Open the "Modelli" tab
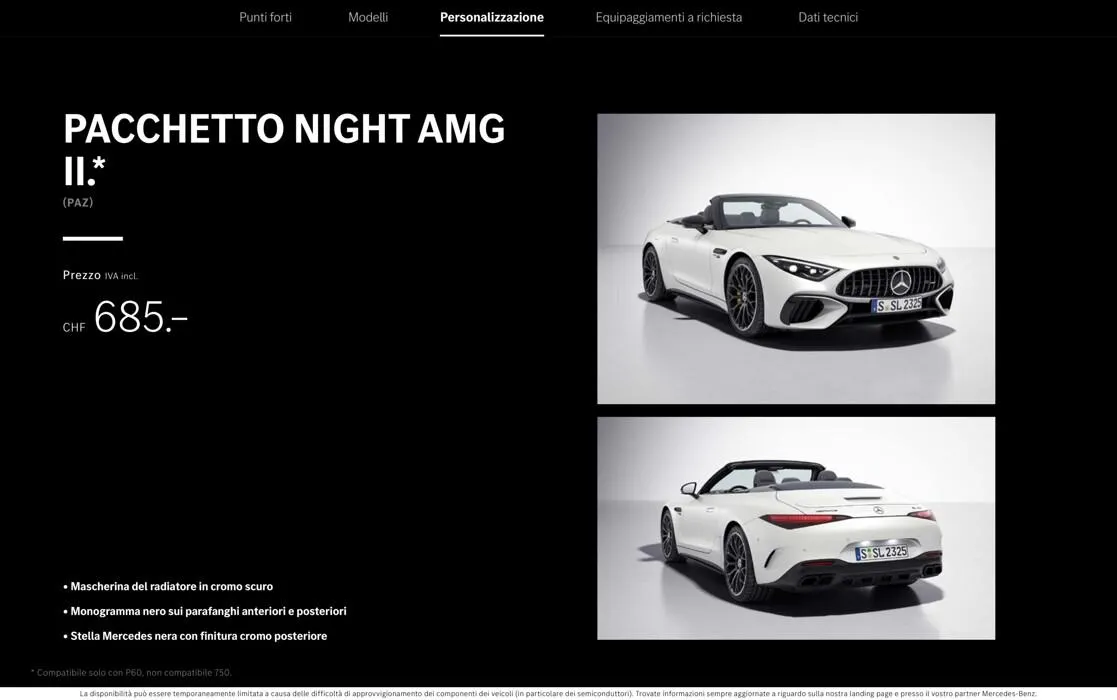The image size is (1117, 700). [x=368, y=16]
